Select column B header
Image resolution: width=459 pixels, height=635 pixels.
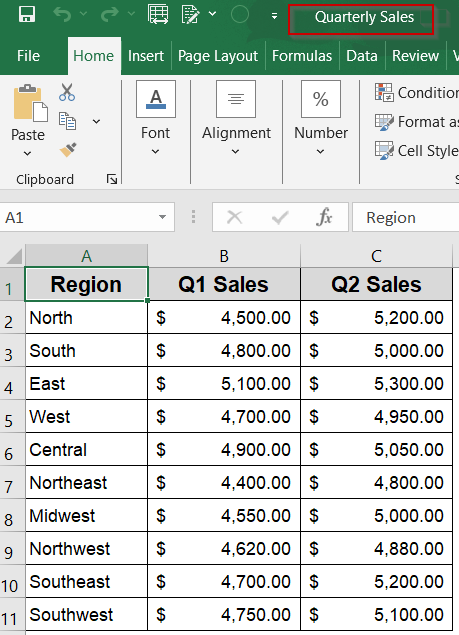tap(224, 256)
